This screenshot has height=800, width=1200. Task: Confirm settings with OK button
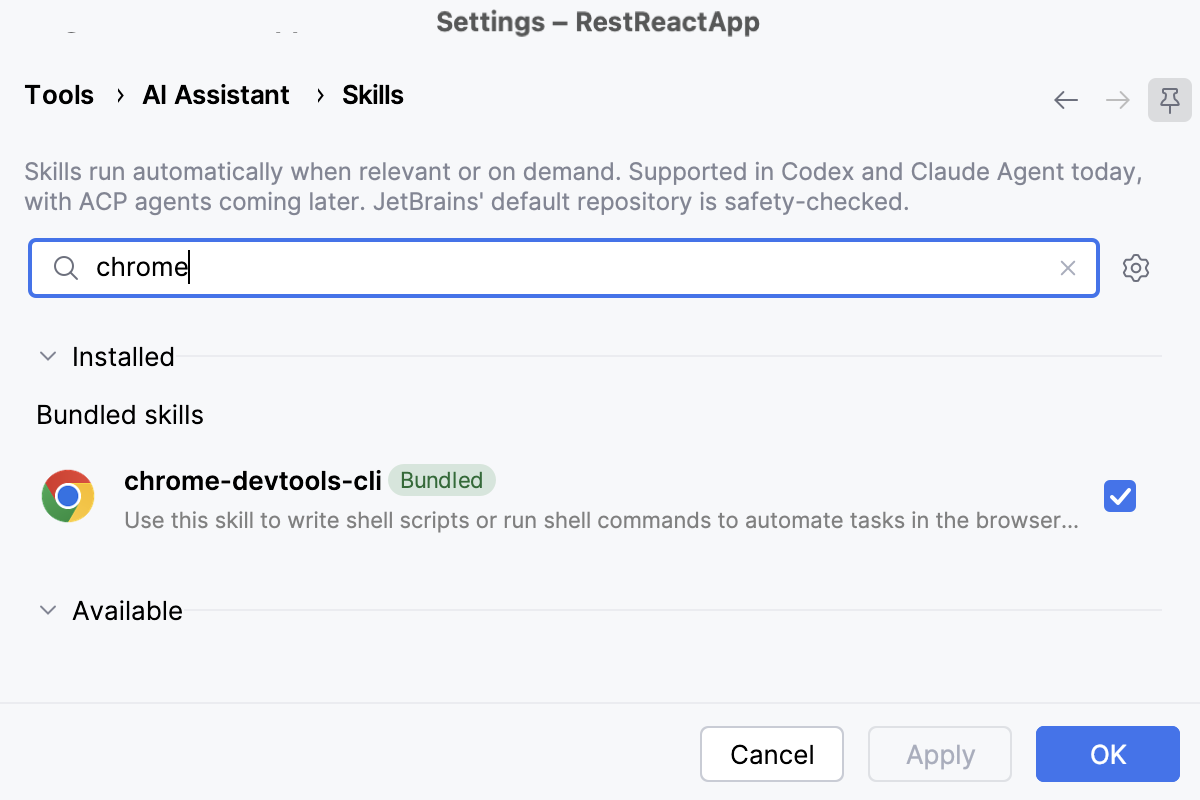[x=1108, y=754]
